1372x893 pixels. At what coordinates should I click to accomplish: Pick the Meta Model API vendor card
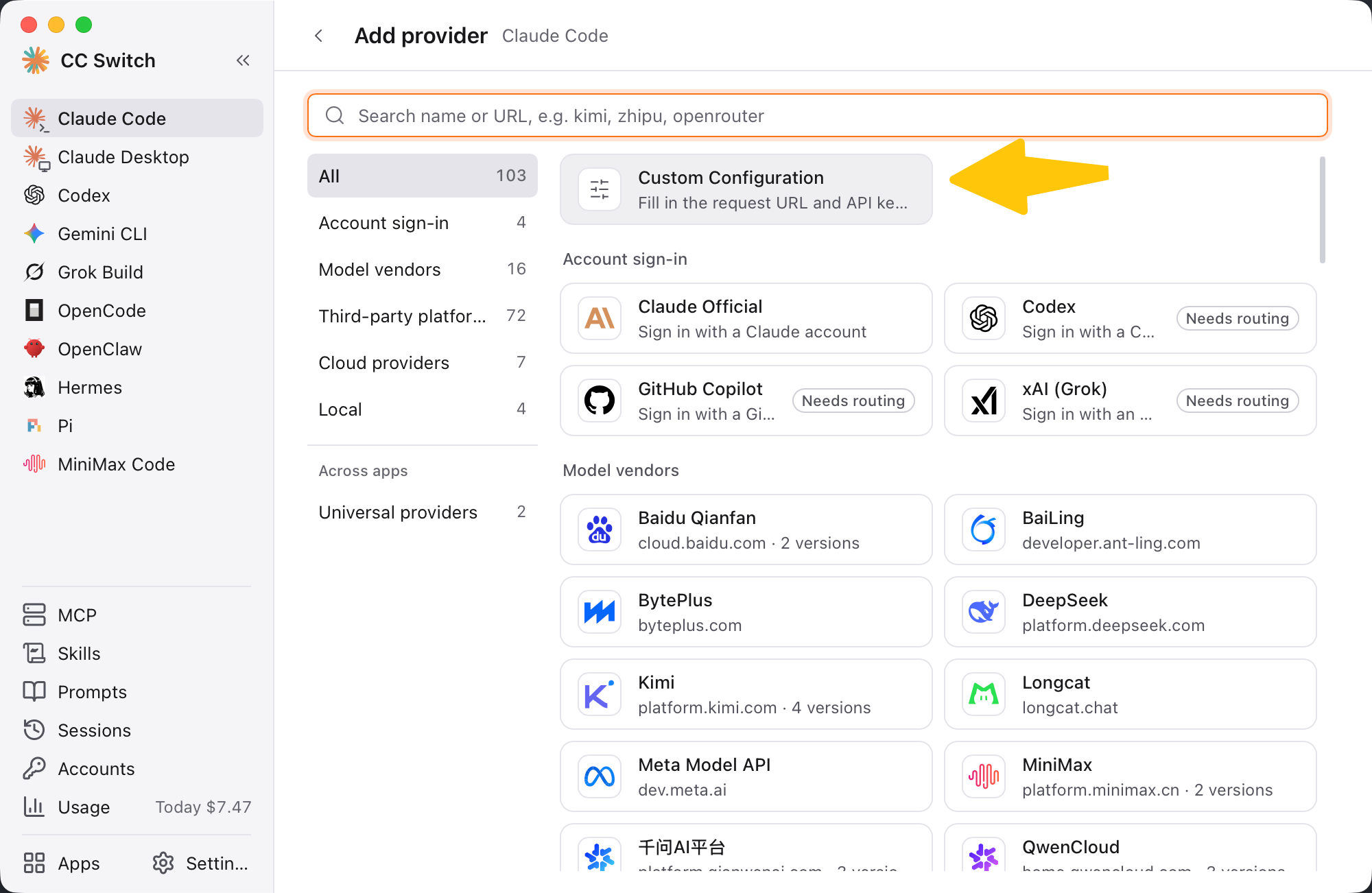click(746, 776)
